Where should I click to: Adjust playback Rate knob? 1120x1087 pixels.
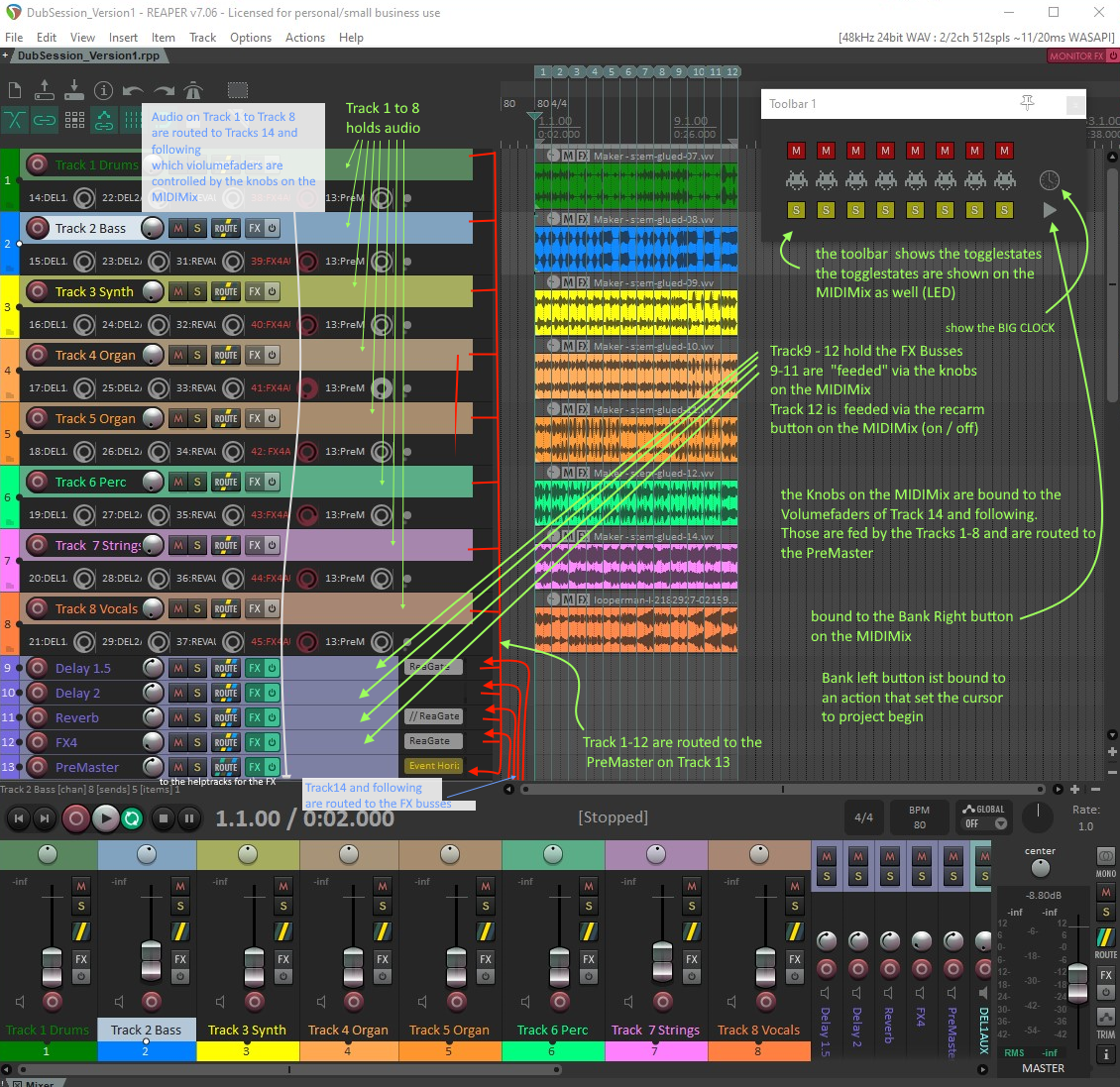coord(1038,817)
